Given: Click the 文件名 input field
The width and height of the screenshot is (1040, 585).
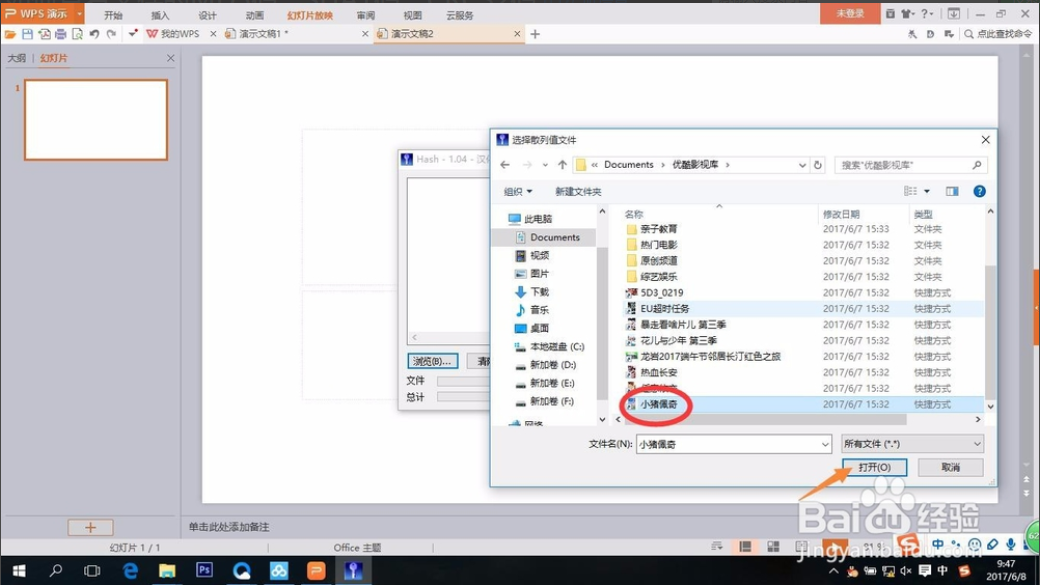Looking at the screenshot, I should (x=734, y=444).
